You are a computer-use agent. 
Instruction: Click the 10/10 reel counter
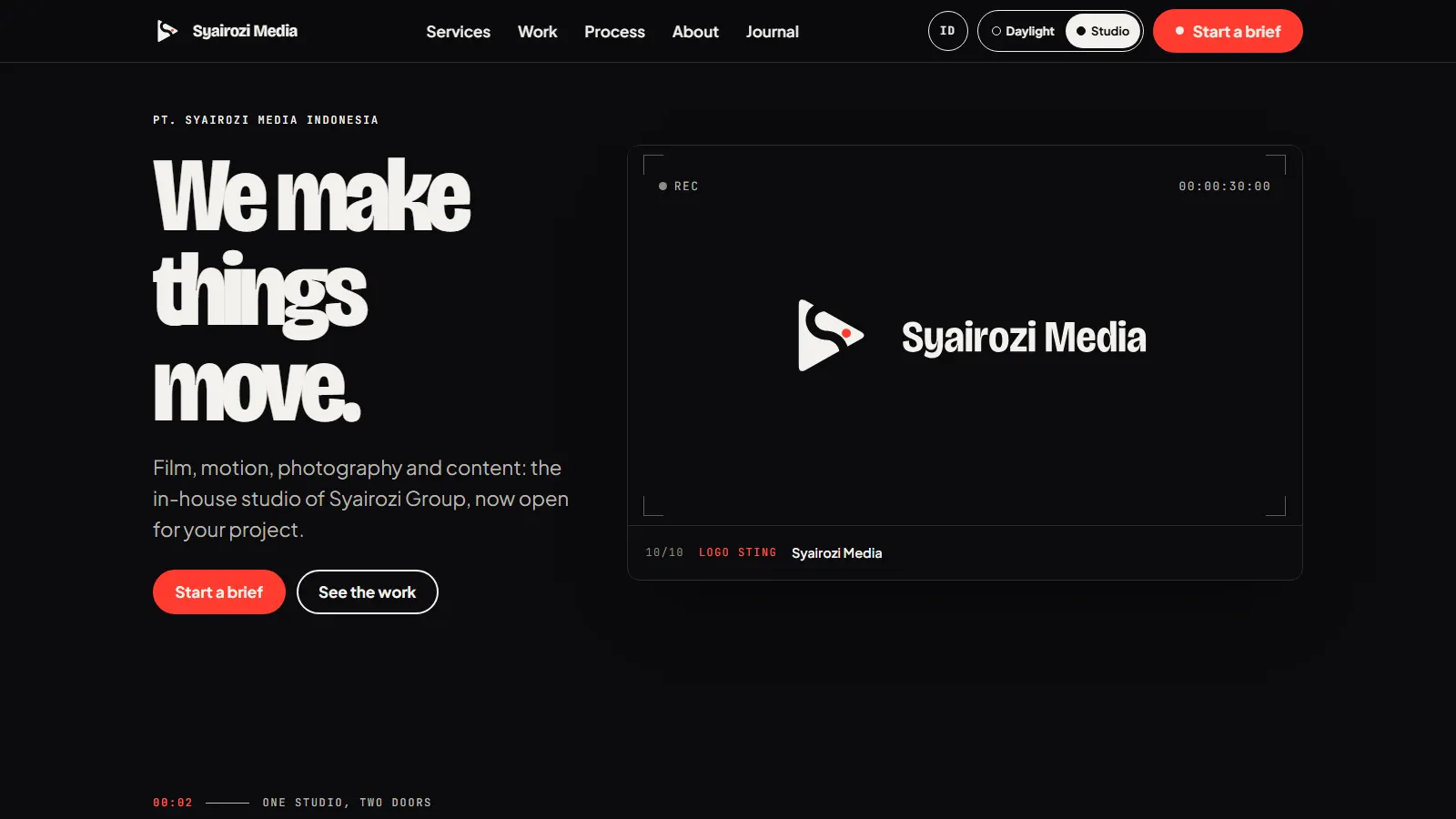(x=664, y=552)
